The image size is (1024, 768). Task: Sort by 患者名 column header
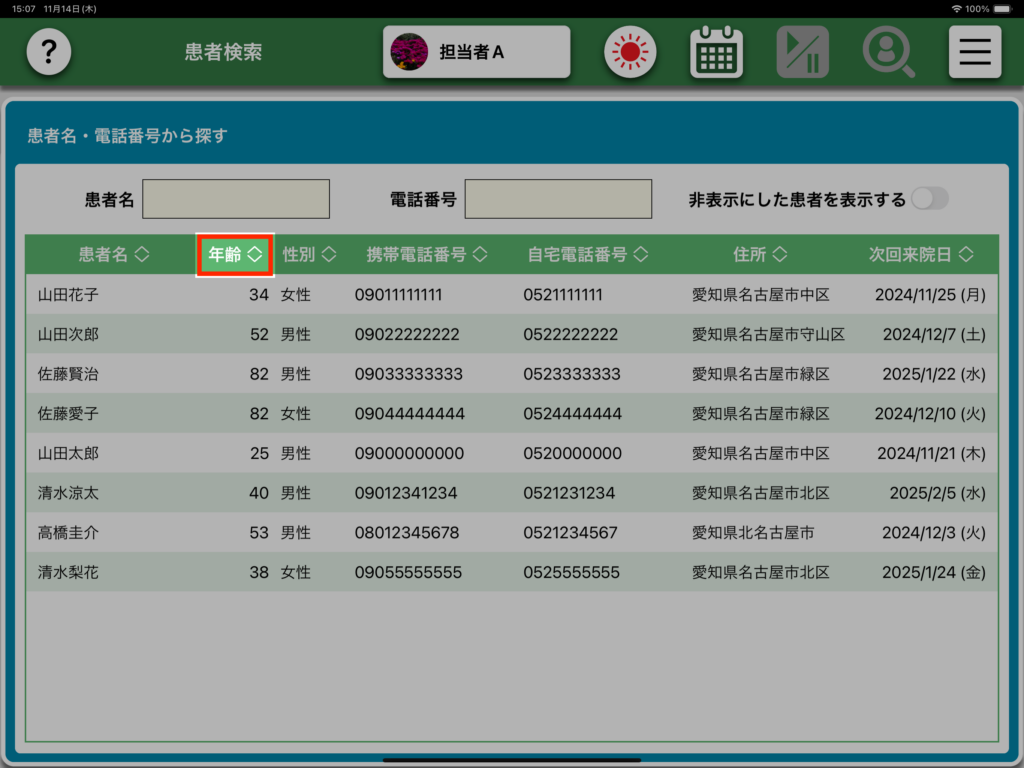(113, 255)
